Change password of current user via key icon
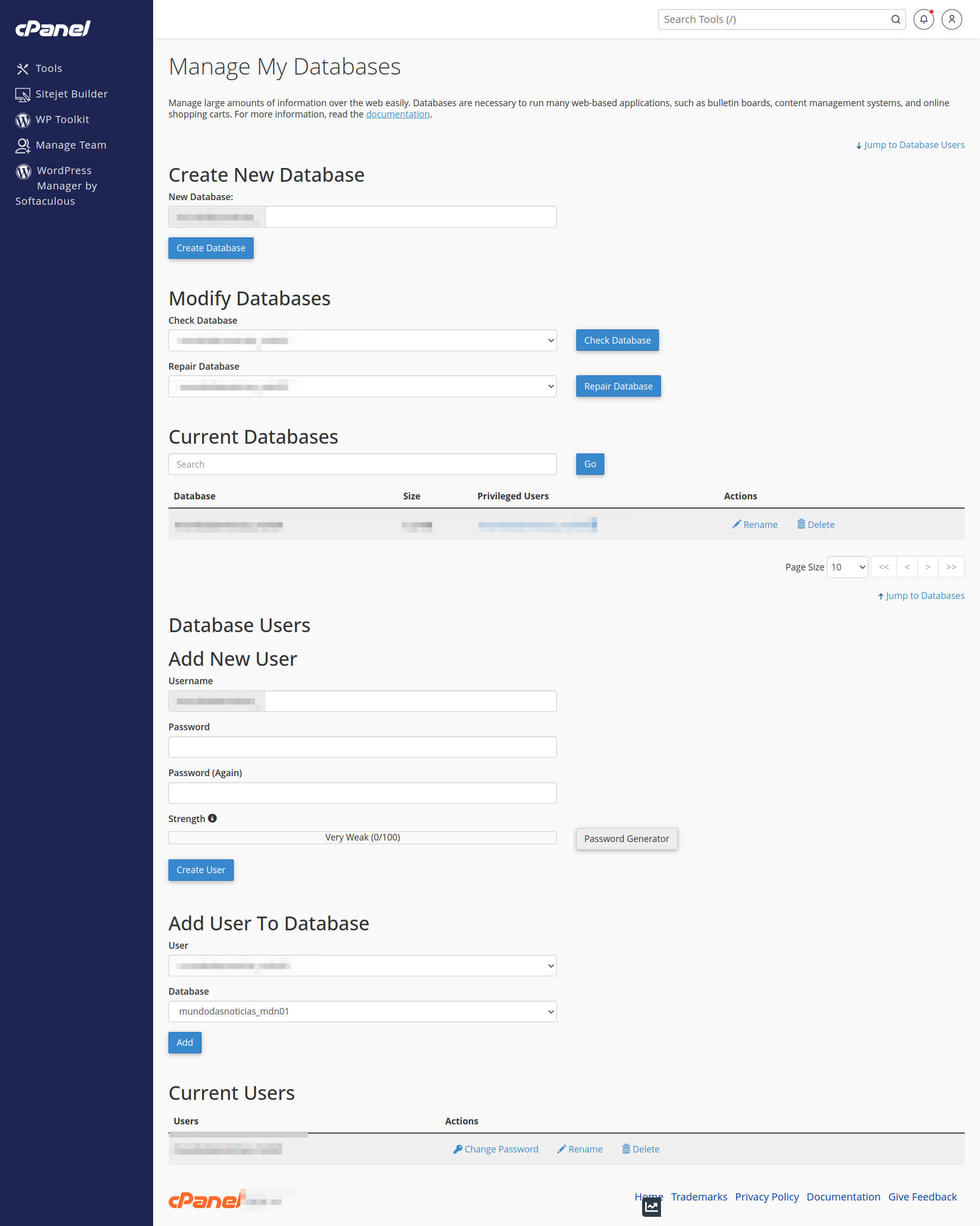Viewport: 980px width, 1226px height. point(458,1149)
